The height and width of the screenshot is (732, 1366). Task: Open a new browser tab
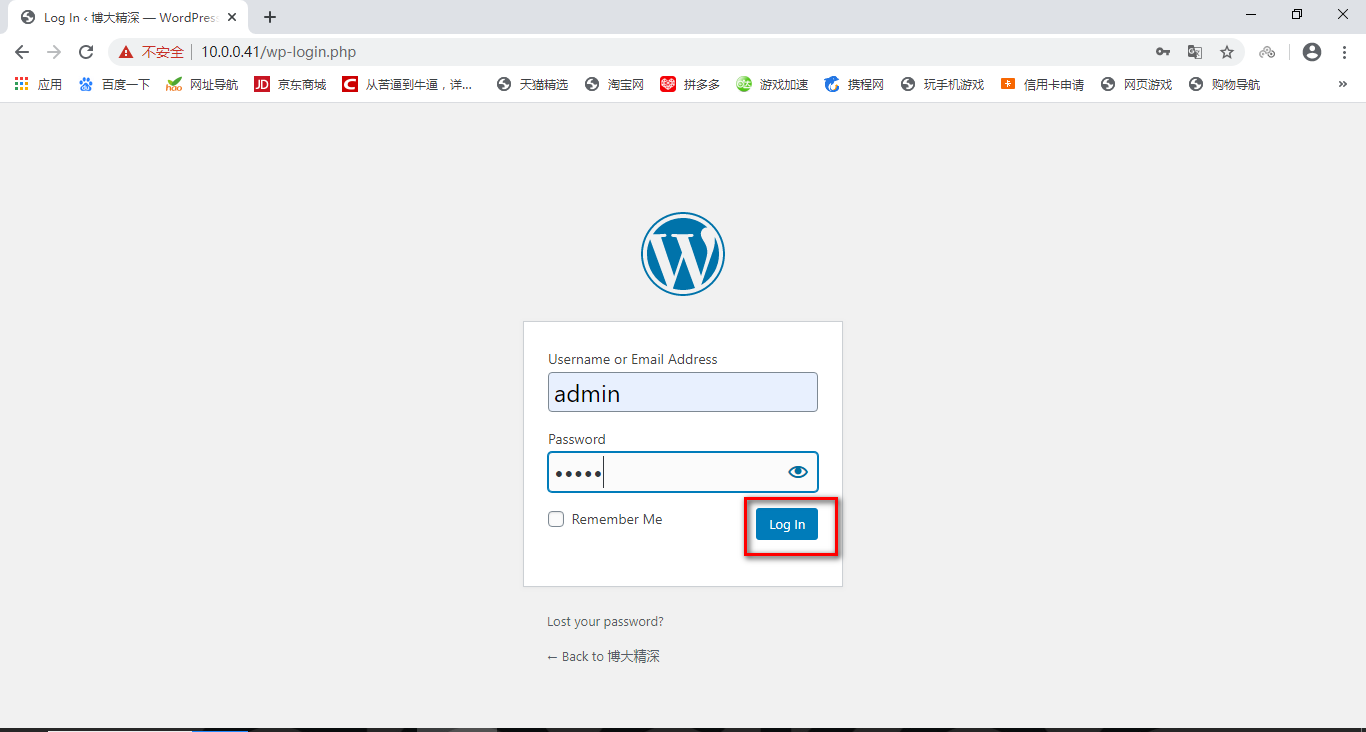click(270, 17)
